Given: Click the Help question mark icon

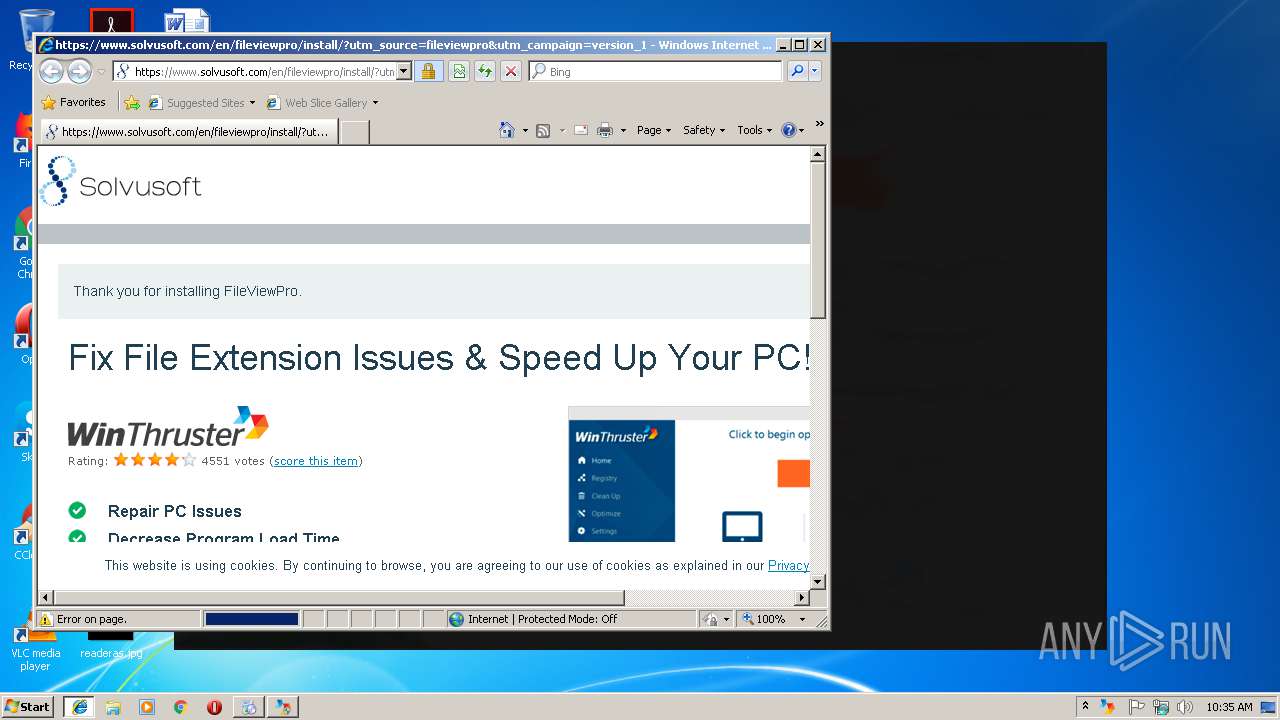Looking at the screenshot, I should 788,130.
